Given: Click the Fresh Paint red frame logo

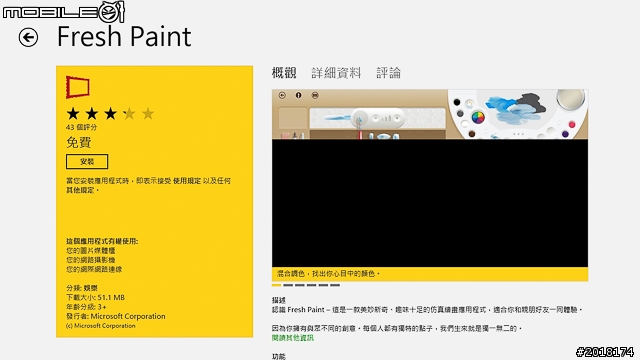Looking at the screenshot, I should coord(78,87).
